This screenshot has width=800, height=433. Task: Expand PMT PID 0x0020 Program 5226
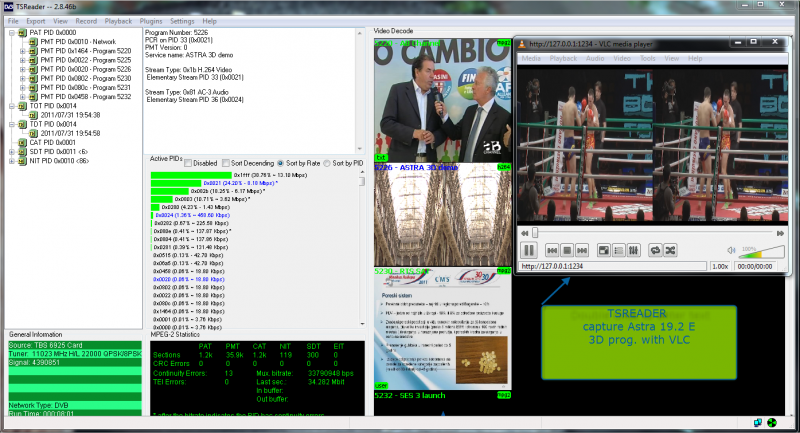pyautogui.click(x=22, y=69)
